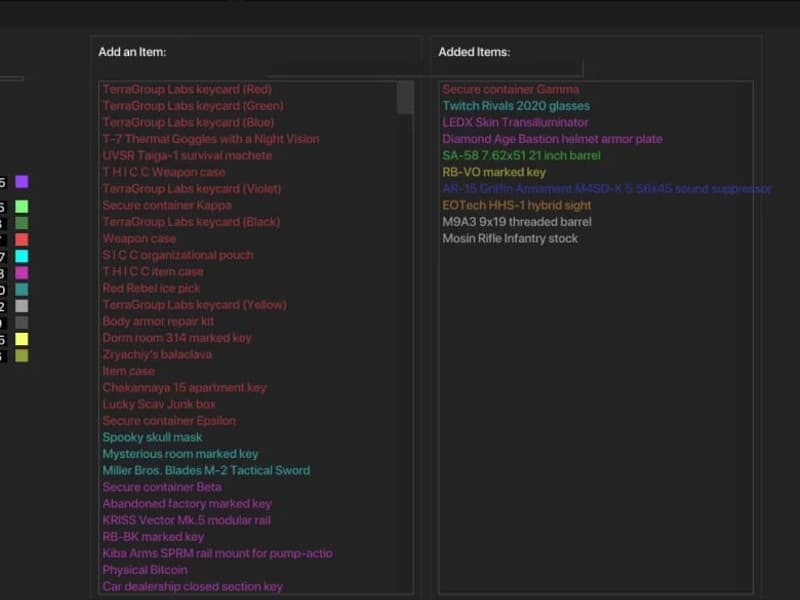Select the Item case row
This screenshot has width=800, height=600.
pos(129,371)
